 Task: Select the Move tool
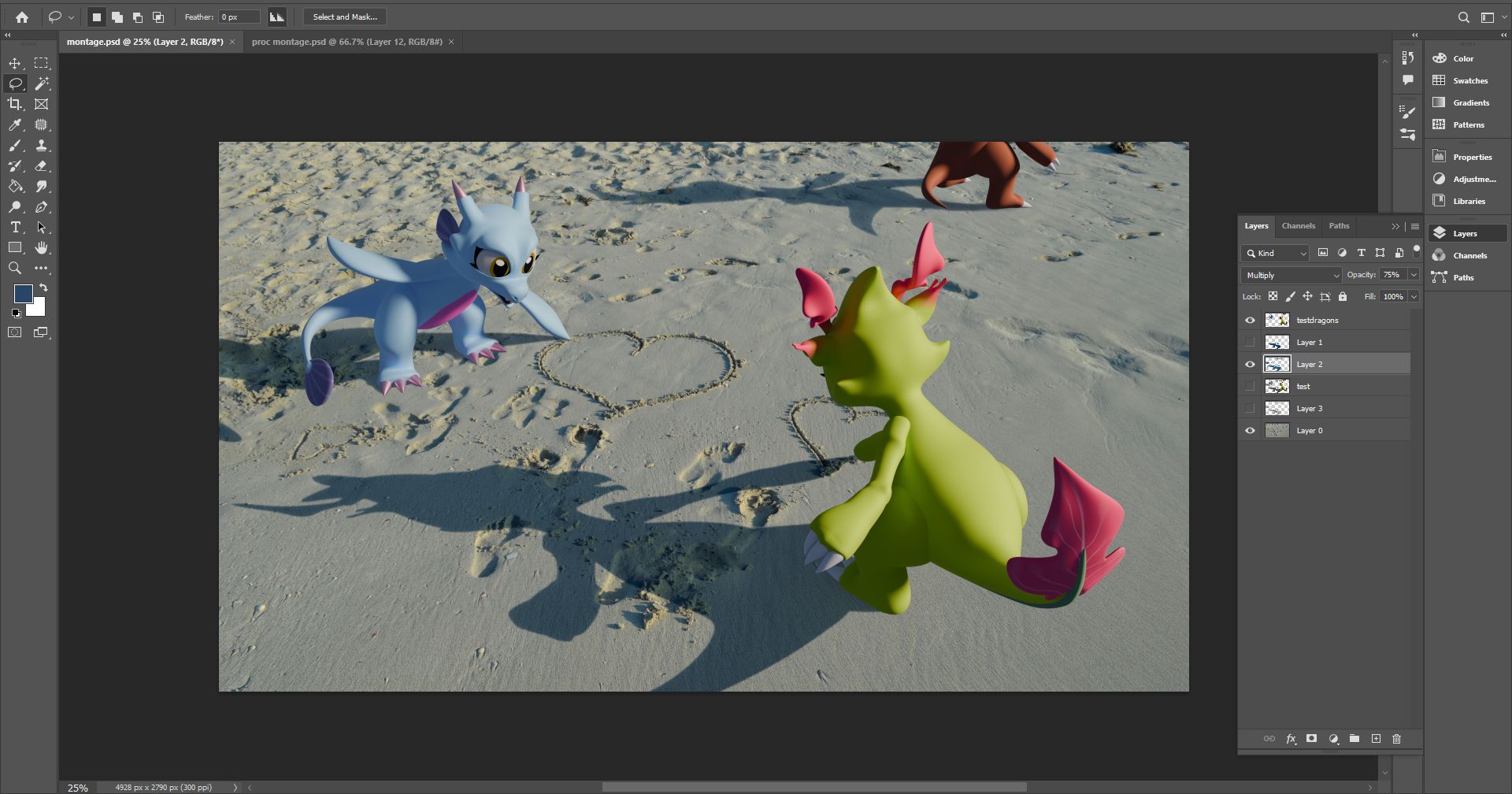click(15, 63)
